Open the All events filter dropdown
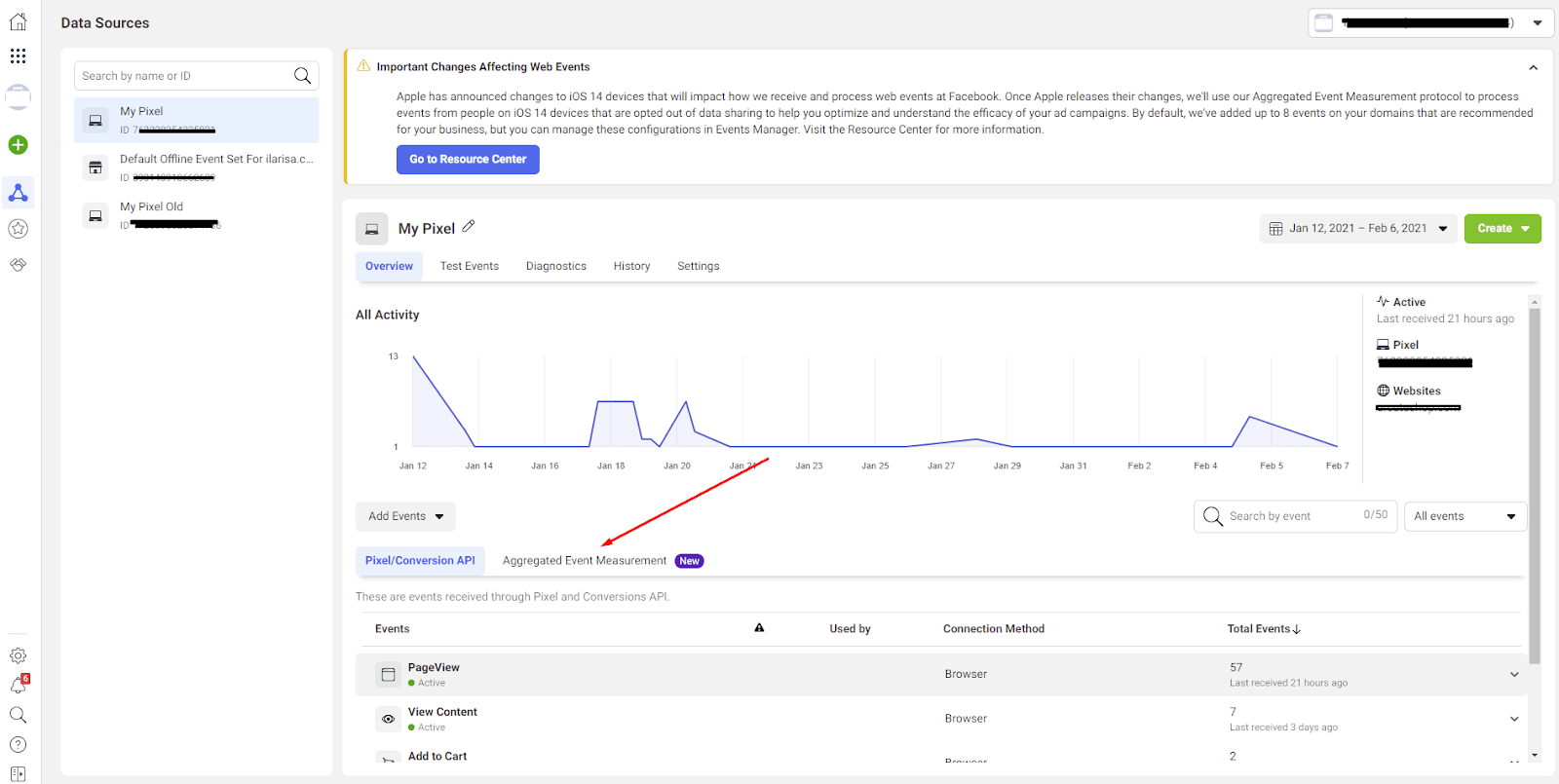The width and height of the screenshot is (1559, 784). coord(1464,516)
